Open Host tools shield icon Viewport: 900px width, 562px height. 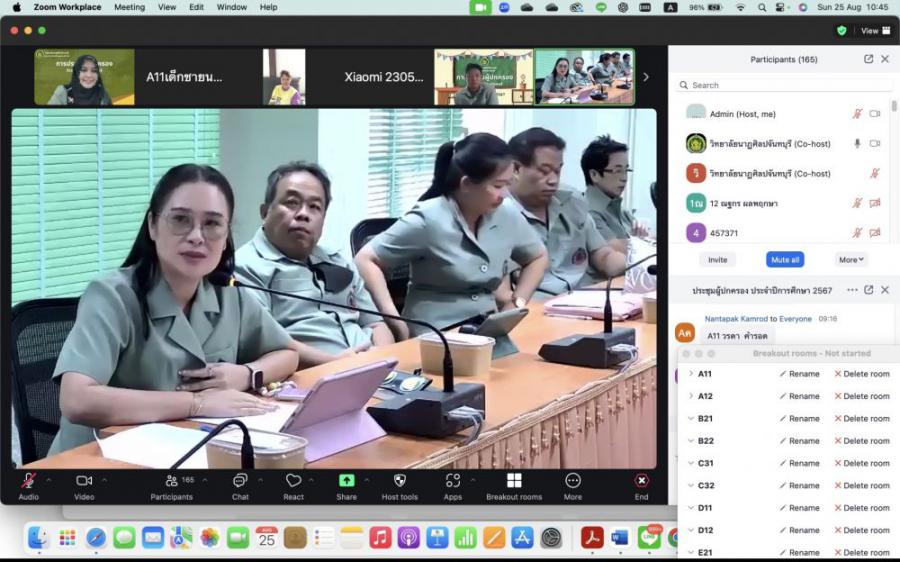click(x=399, y=481)
